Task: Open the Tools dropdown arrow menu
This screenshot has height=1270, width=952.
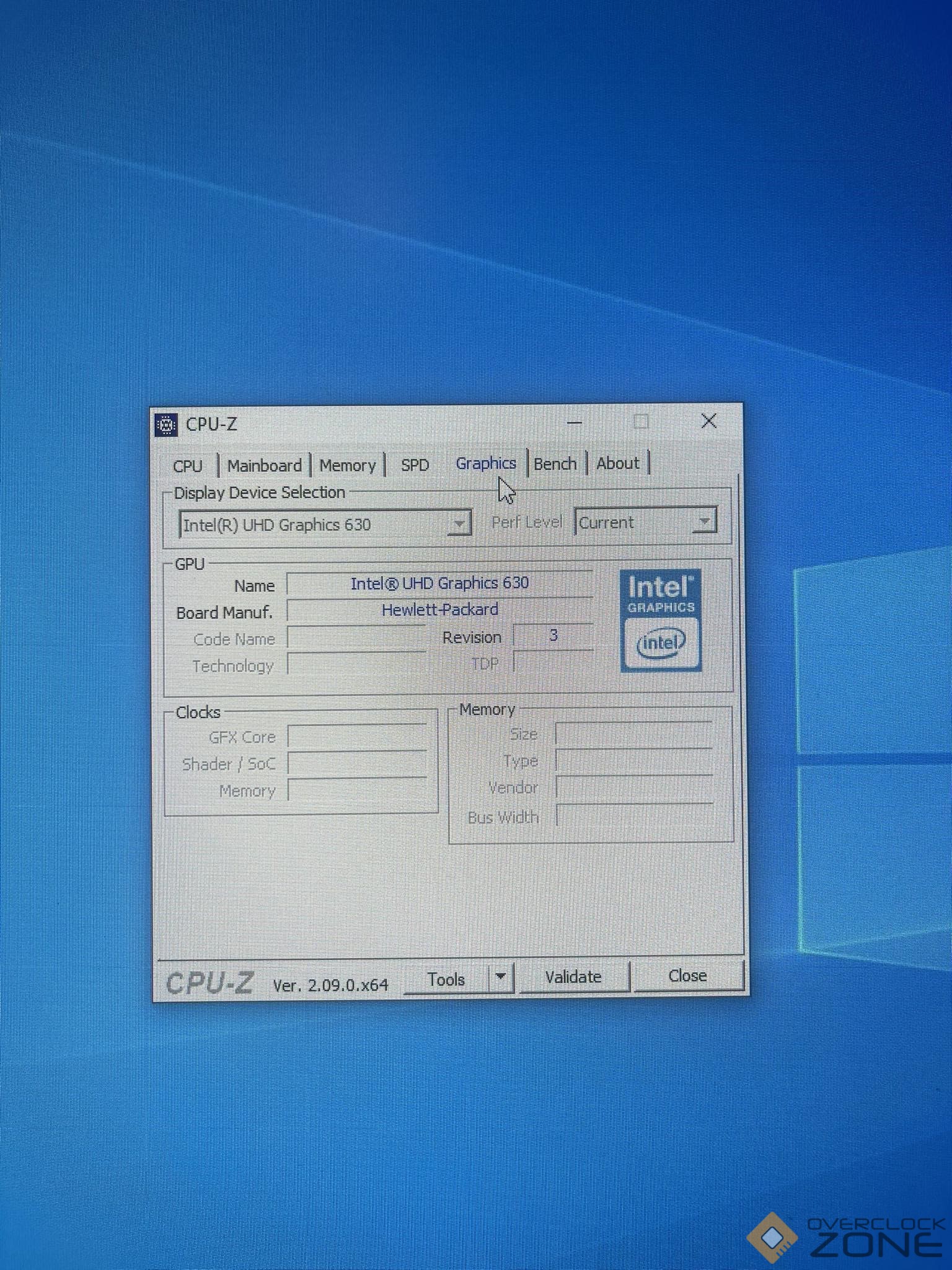Action: coord(501,978)
